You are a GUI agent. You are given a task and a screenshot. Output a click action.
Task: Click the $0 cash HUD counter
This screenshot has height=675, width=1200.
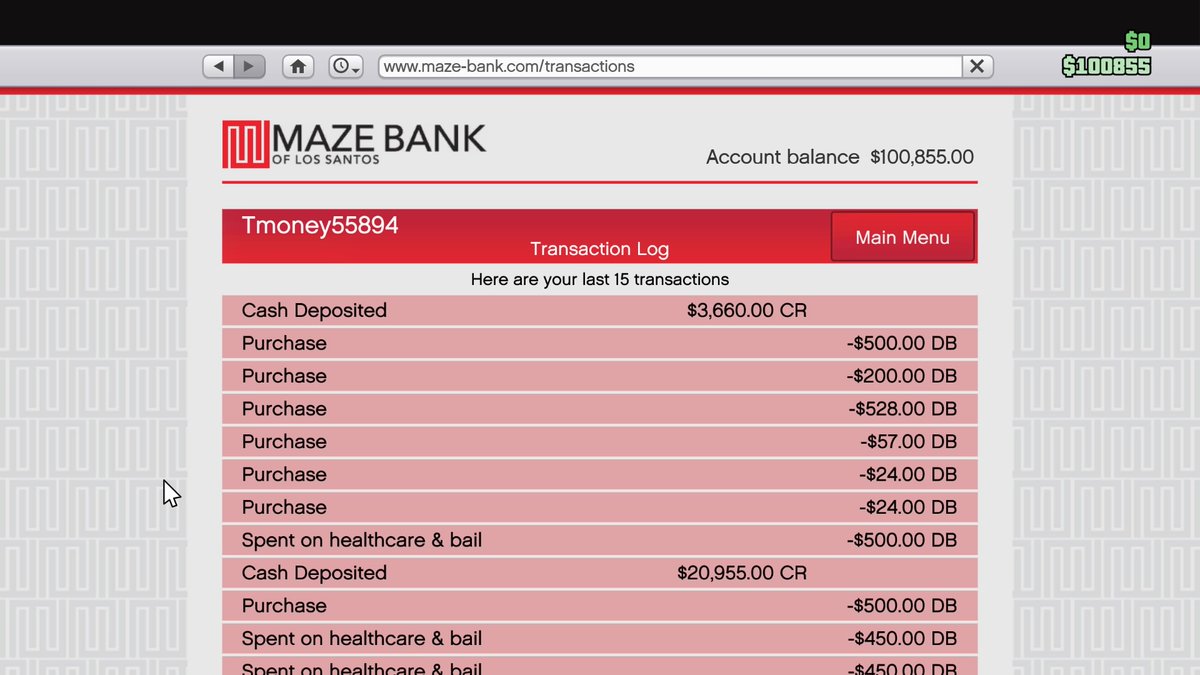point(1137,42)
